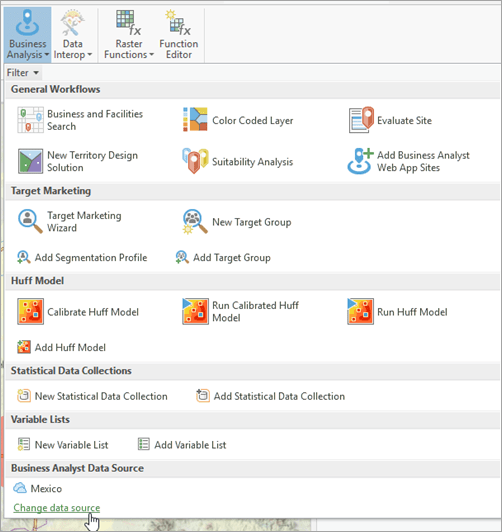The width and height of the screenshot is (502, 532).
Task: Click the 'Add Variable List' label text
Action: coord(190,445)
